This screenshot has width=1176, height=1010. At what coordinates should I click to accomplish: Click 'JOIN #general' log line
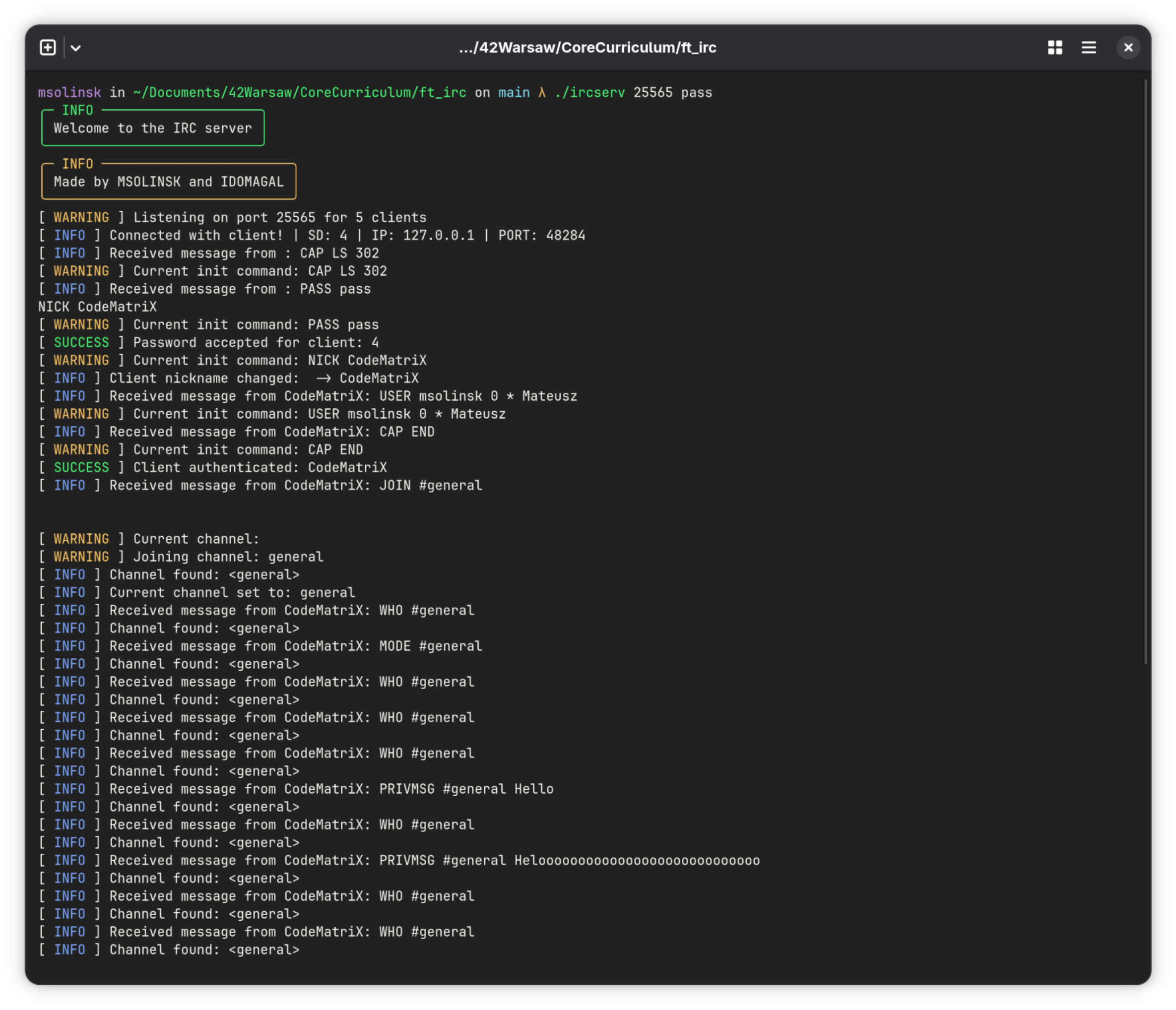pyautogui.click(x=260, y=486)
